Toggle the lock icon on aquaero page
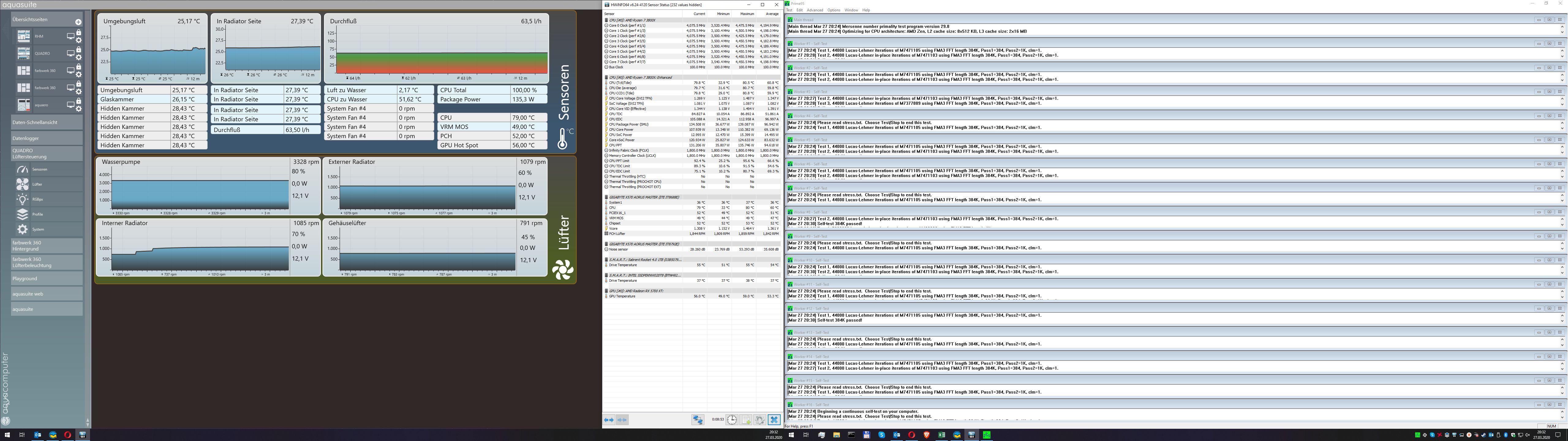Viewport: 1568px width, 441px height. [78, 101]
